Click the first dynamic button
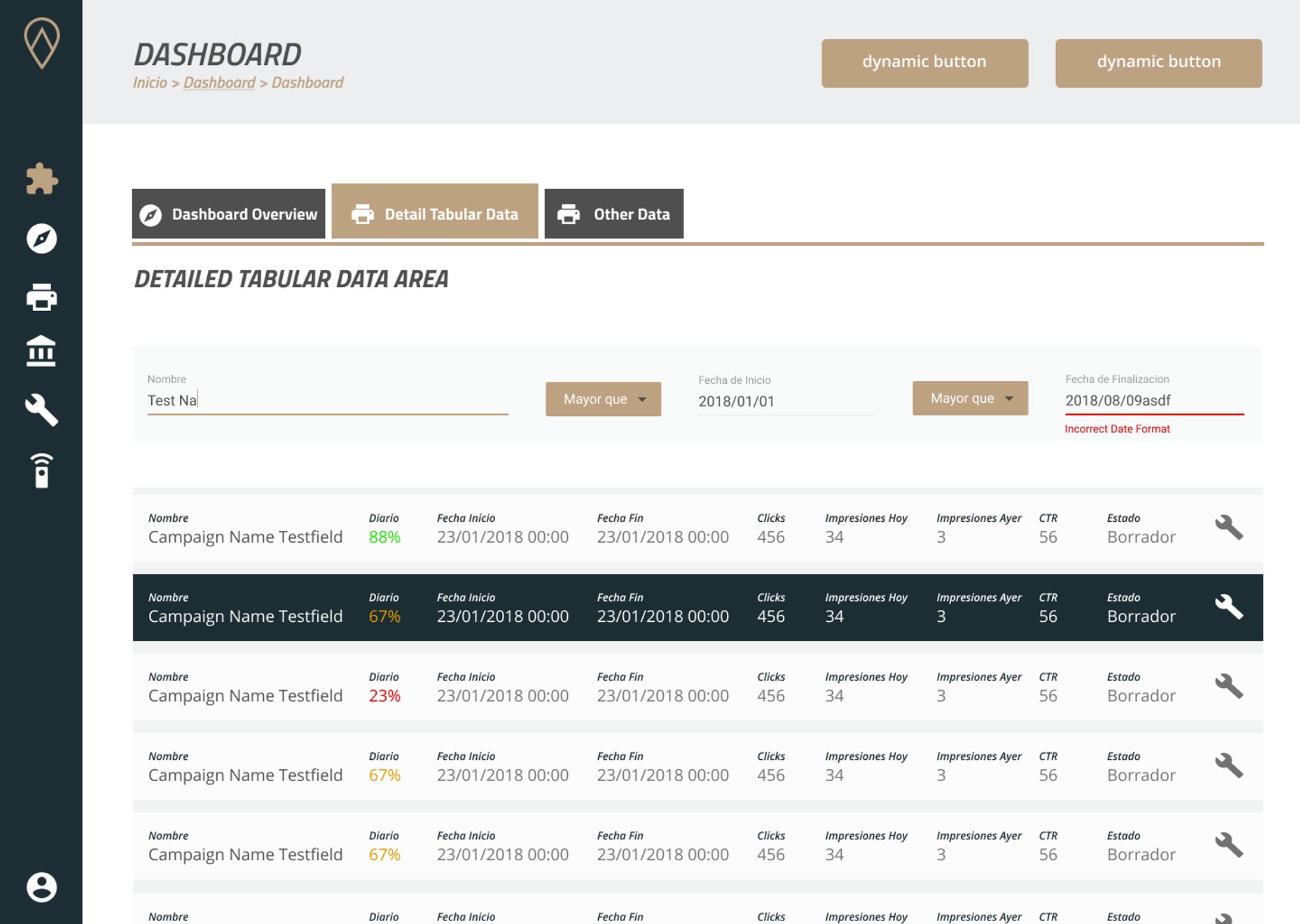 [x=924, y=64]
